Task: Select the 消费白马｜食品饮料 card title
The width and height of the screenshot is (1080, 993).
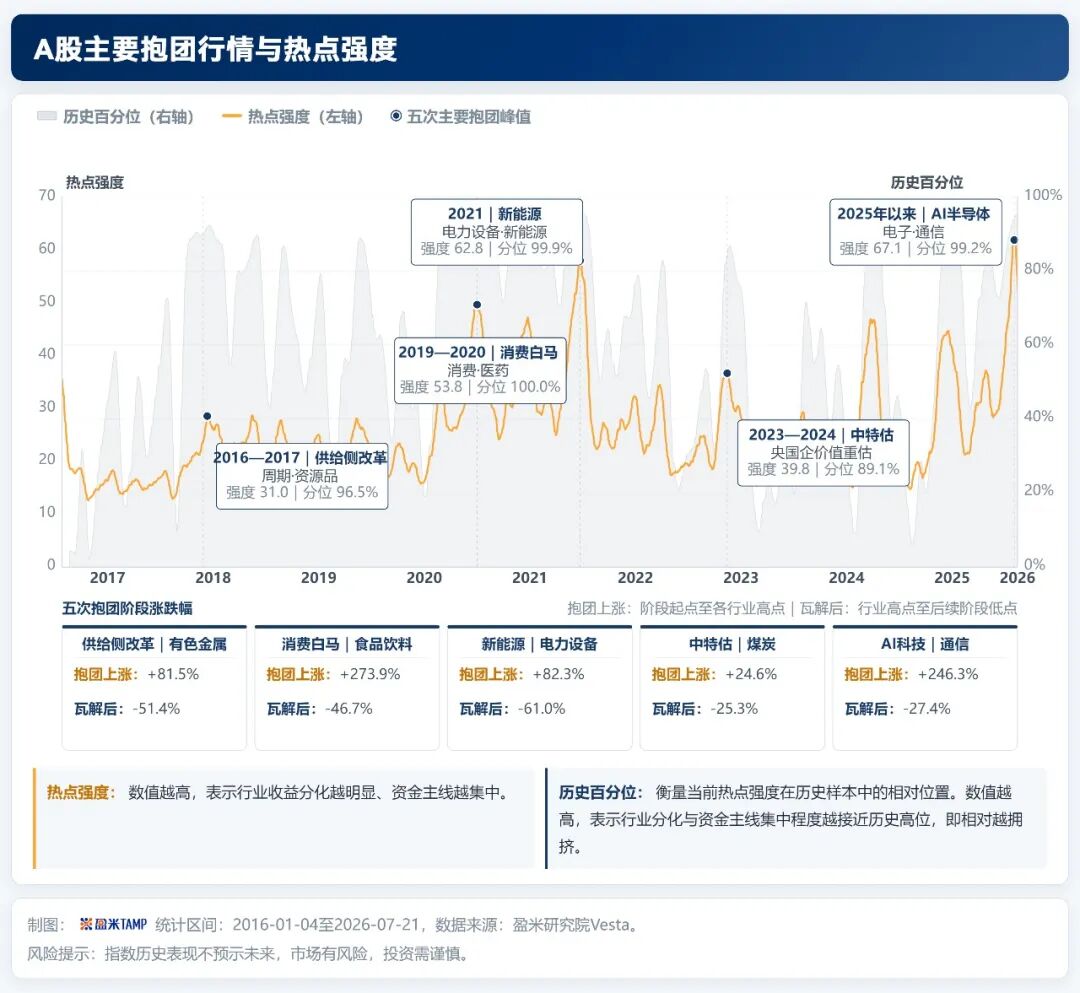Action: 347,644
